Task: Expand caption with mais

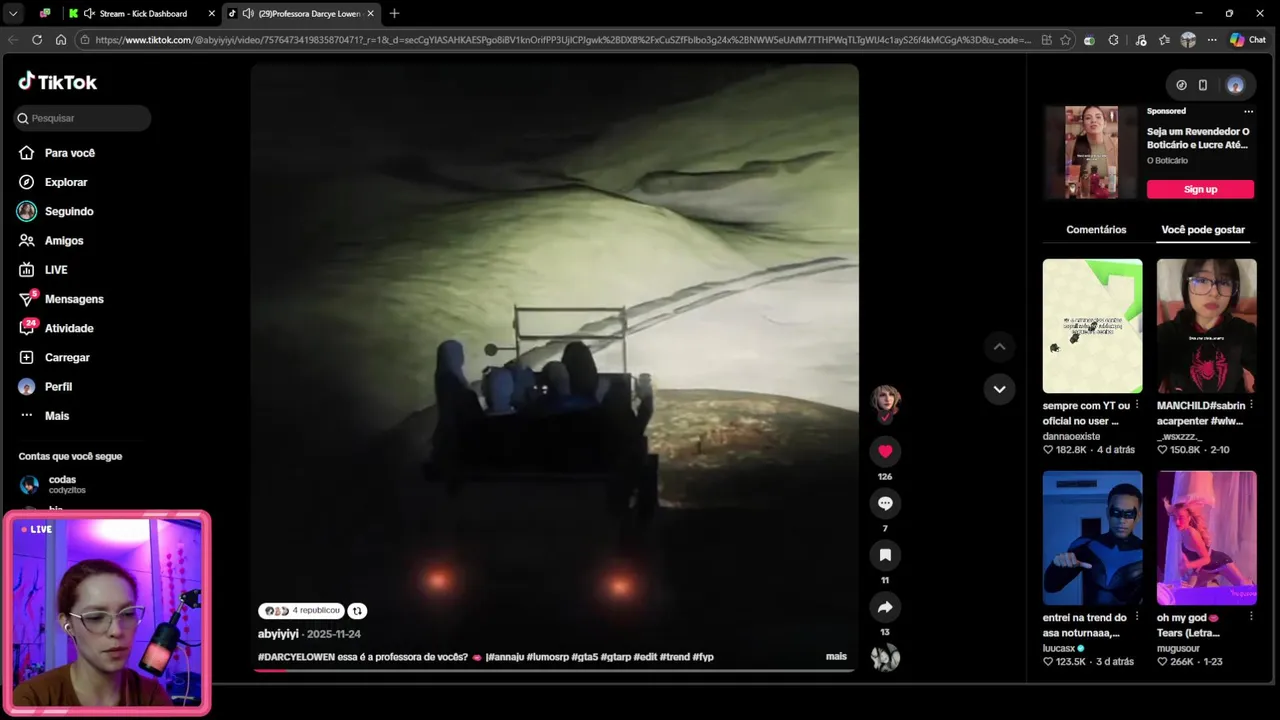Action: coord(836,657)
